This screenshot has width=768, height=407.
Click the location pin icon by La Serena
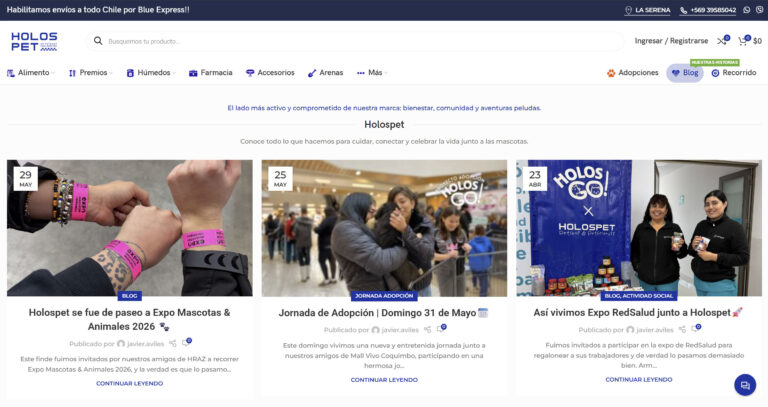(628, 10)
